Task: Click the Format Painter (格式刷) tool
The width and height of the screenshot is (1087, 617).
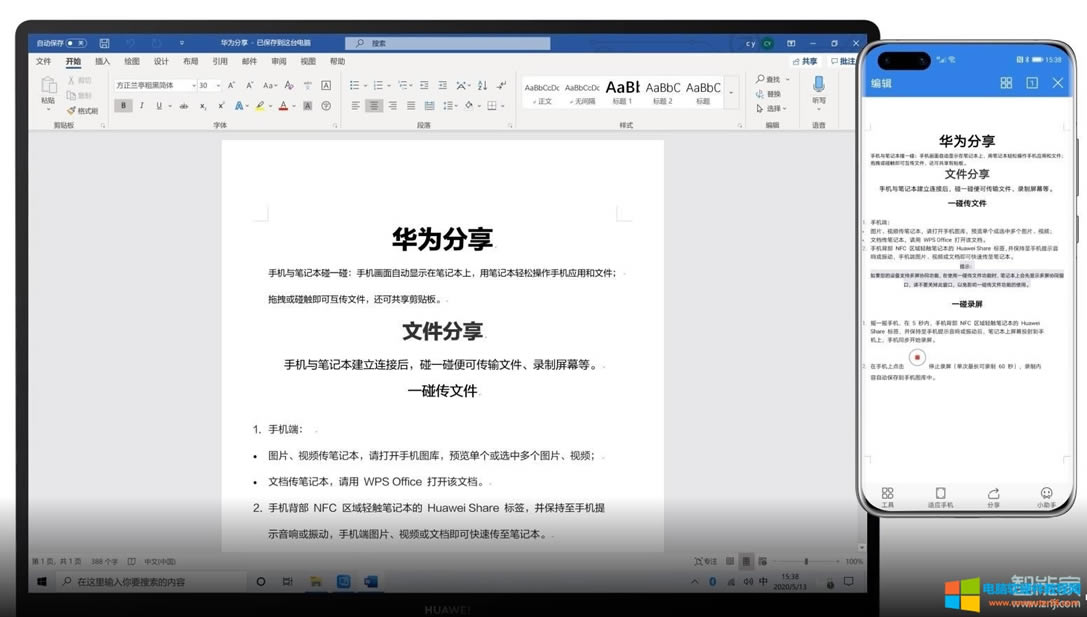Action: click(x=82, y=111)
